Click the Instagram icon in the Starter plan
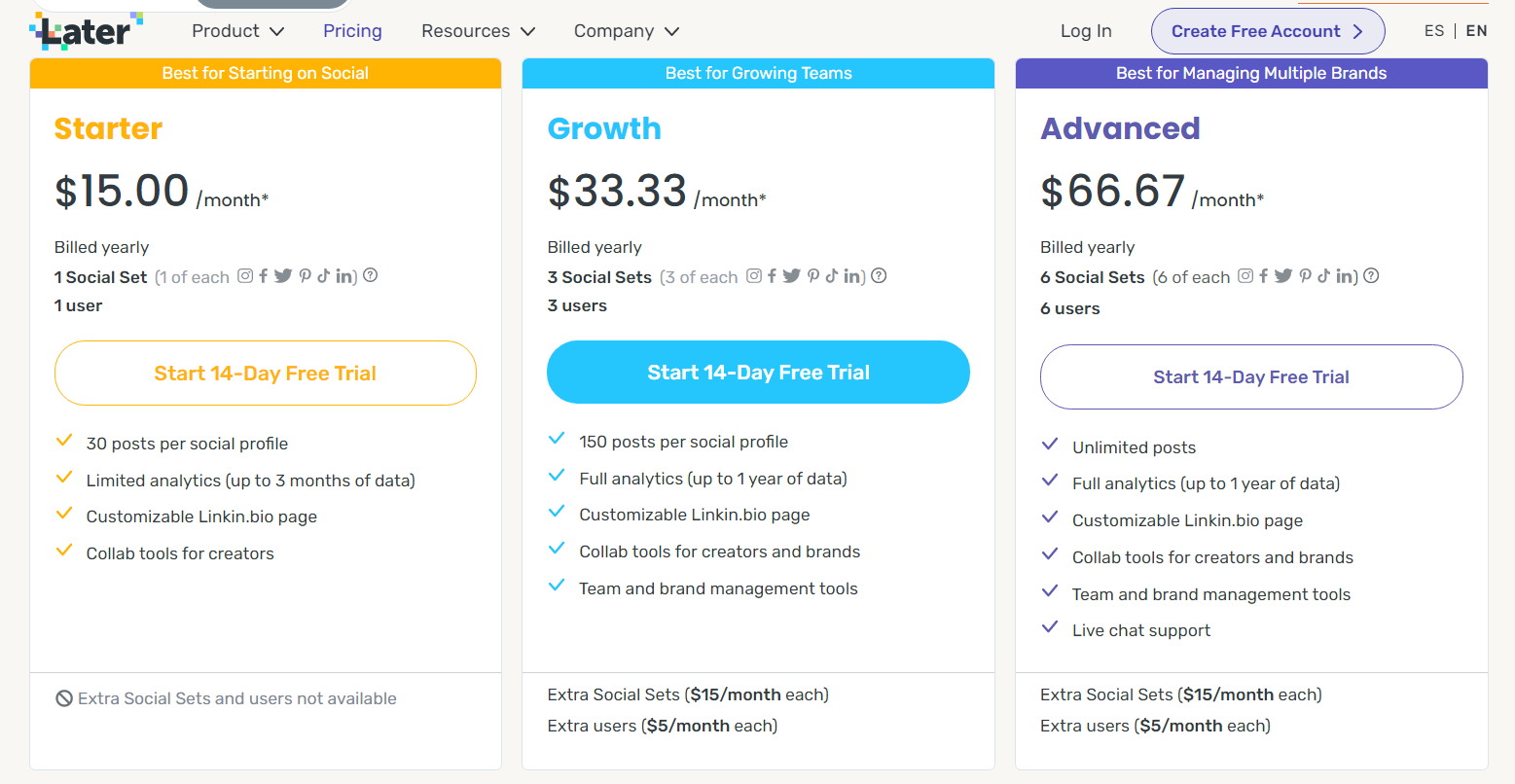 (x=245, y=276)
